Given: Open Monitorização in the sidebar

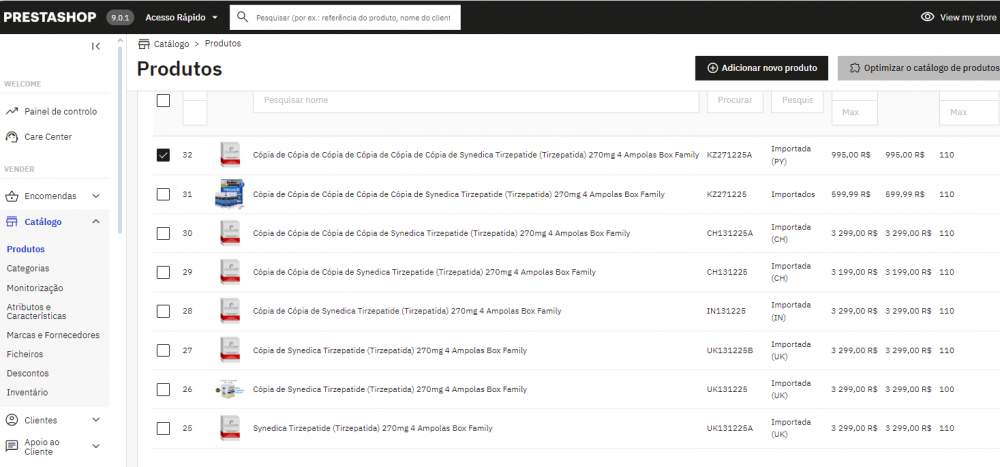Looking at the screenshot, I should tap(34, 288).
